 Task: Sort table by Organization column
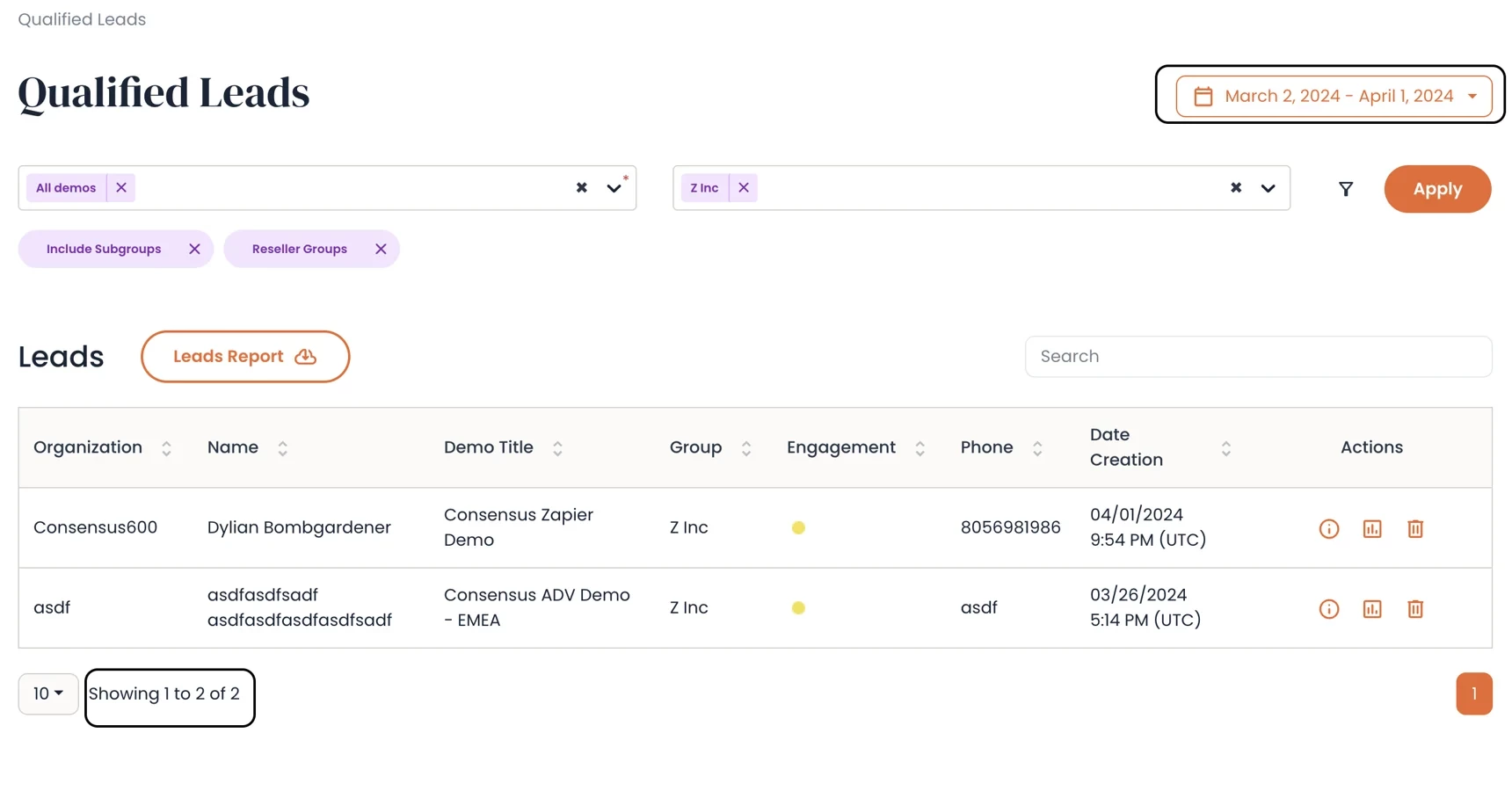(166, 448)
